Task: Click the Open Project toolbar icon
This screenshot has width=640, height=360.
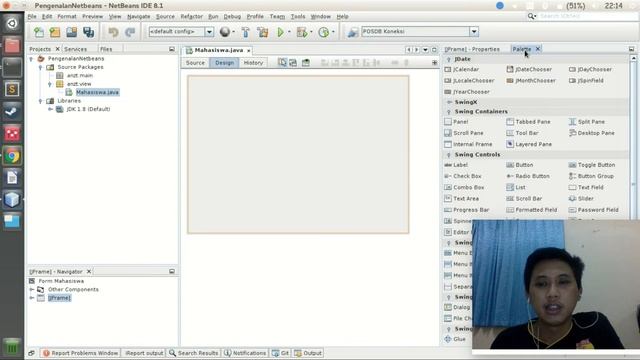Action: [x=71, y=32]
